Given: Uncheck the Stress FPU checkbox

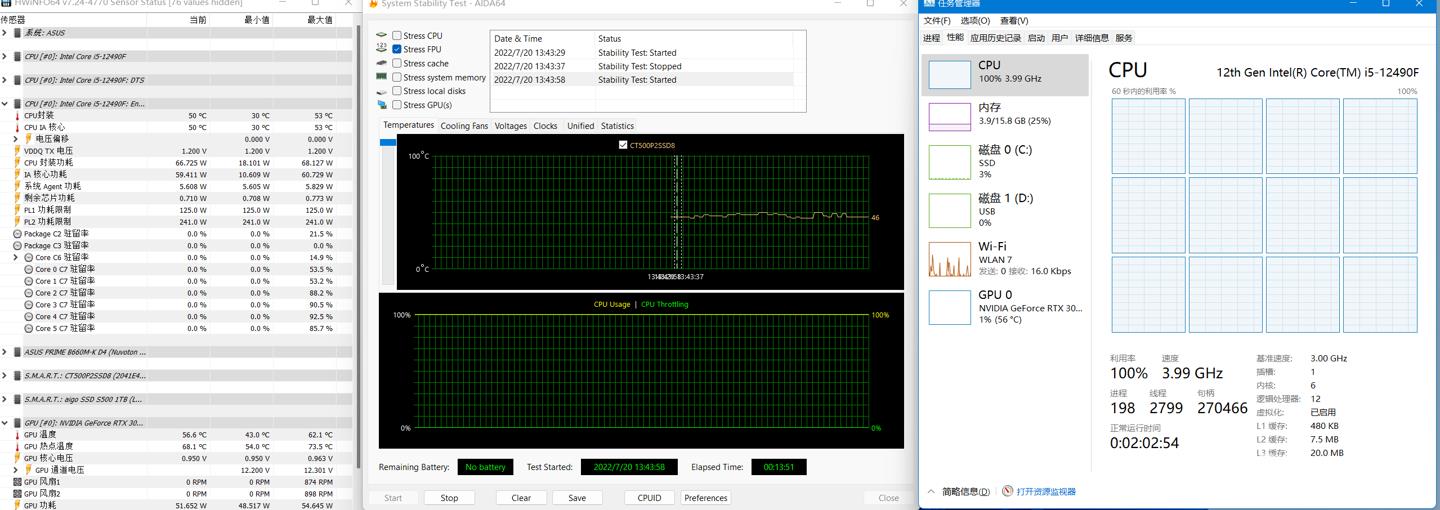Looking at the screenshot, I should click(397, 49).
